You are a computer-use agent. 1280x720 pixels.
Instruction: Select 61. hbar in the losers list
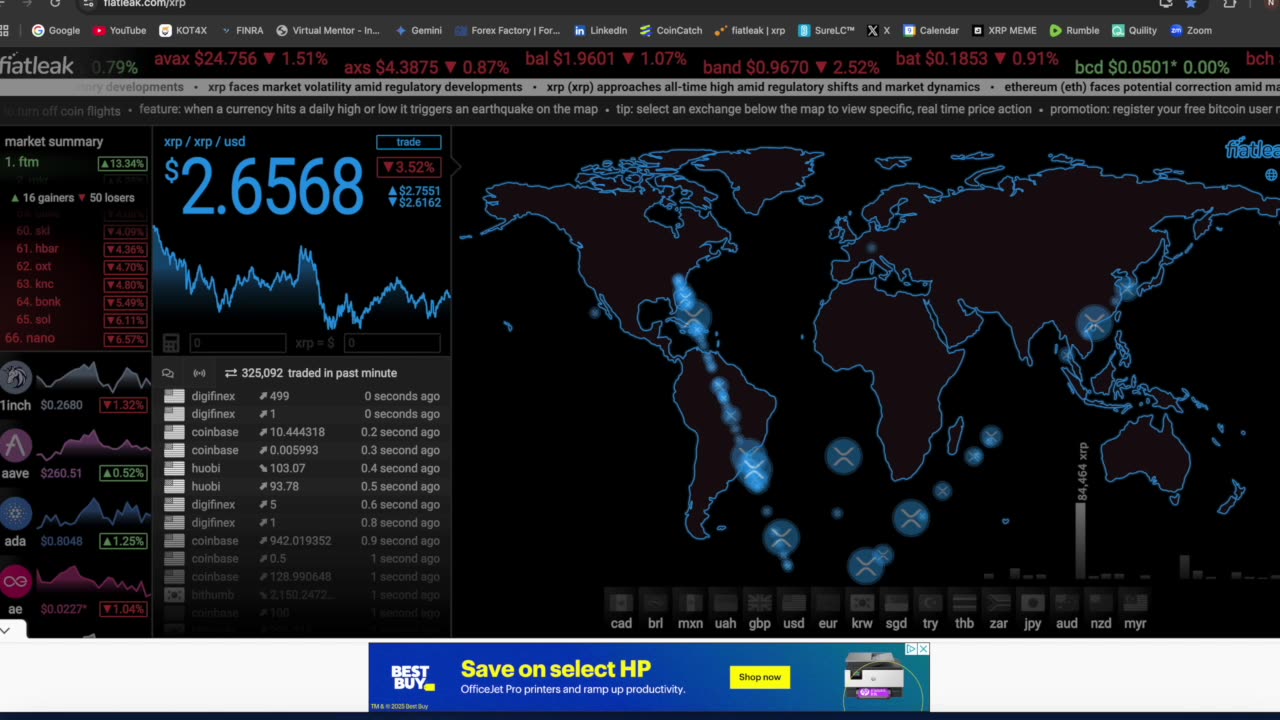[x=75, y=249]
